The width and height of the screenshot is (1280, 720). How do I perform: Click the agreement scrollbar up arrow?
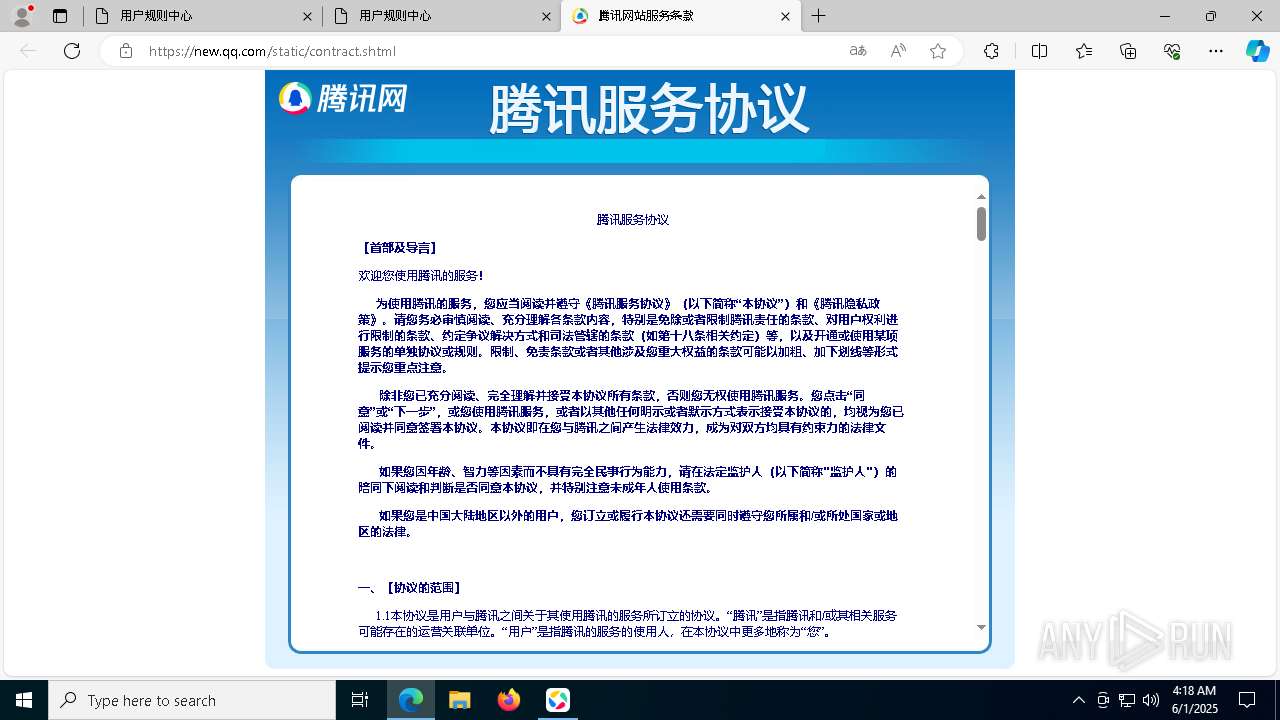point(981,197)
